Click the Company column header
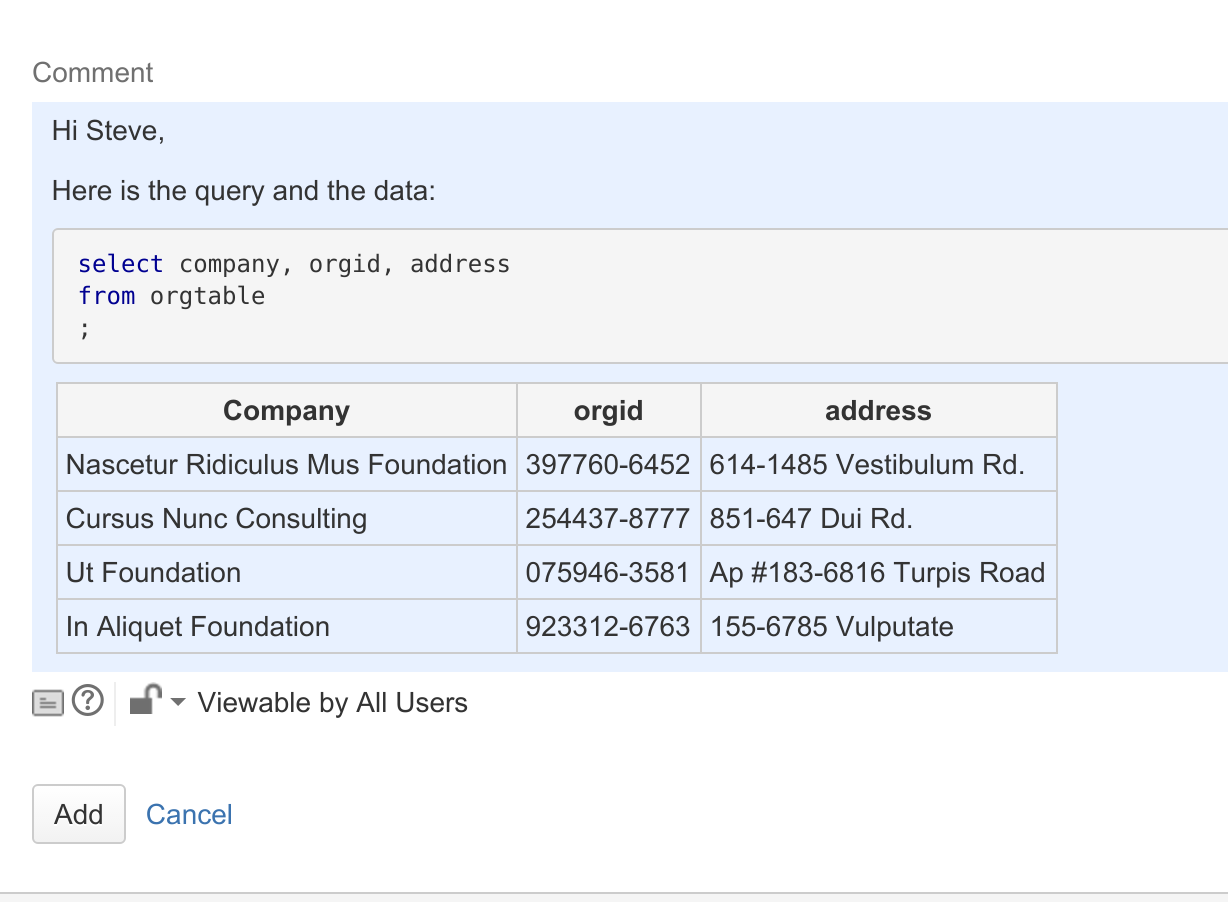The width and height of the screenshot is (1228, 902). point(287,410)
